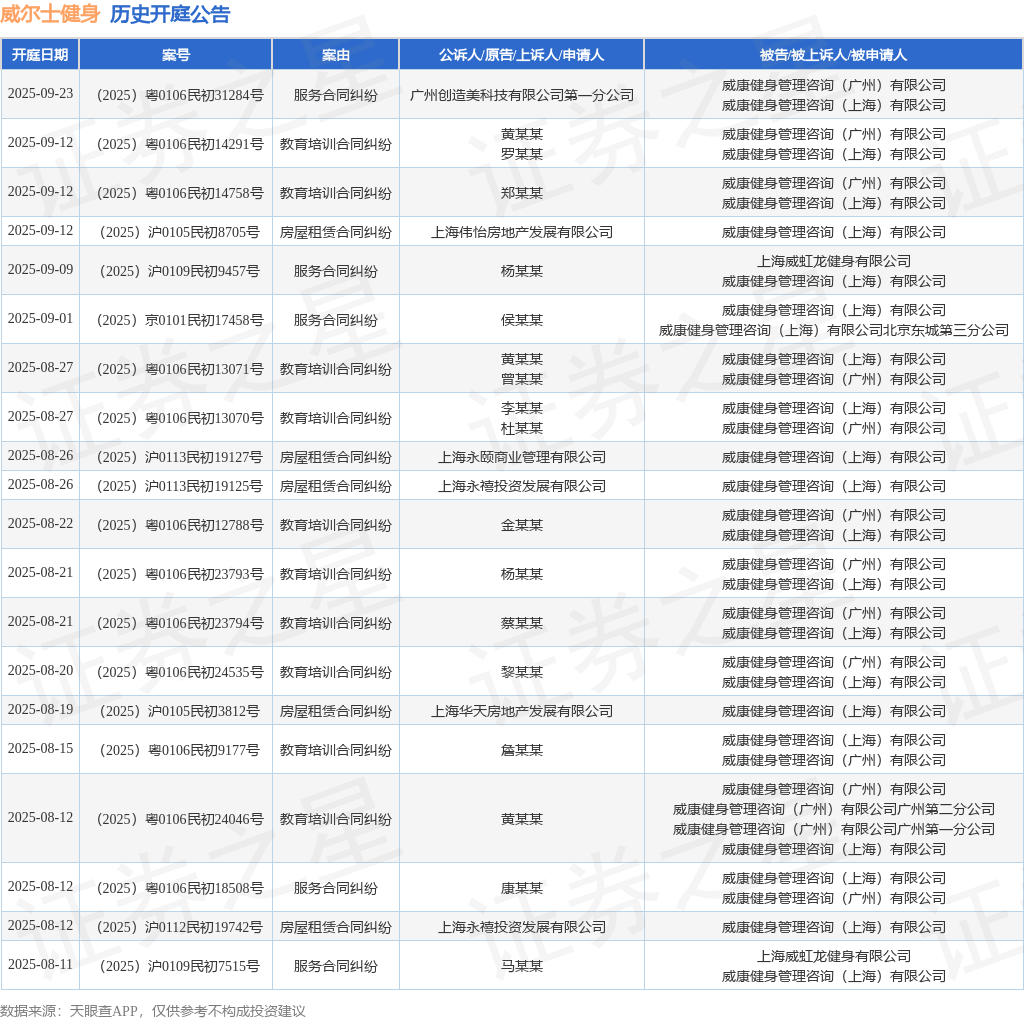Click plaintiff 金某某
1024x1020 pixels.
tap(522, 525)
